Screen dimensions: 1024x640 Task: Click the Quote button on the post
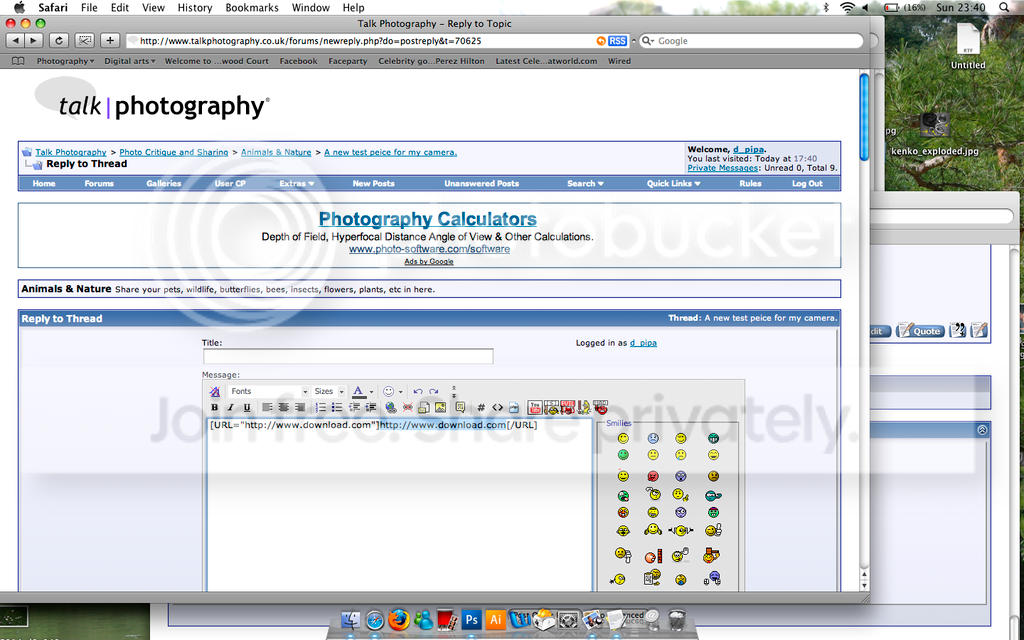click(919, 330)
